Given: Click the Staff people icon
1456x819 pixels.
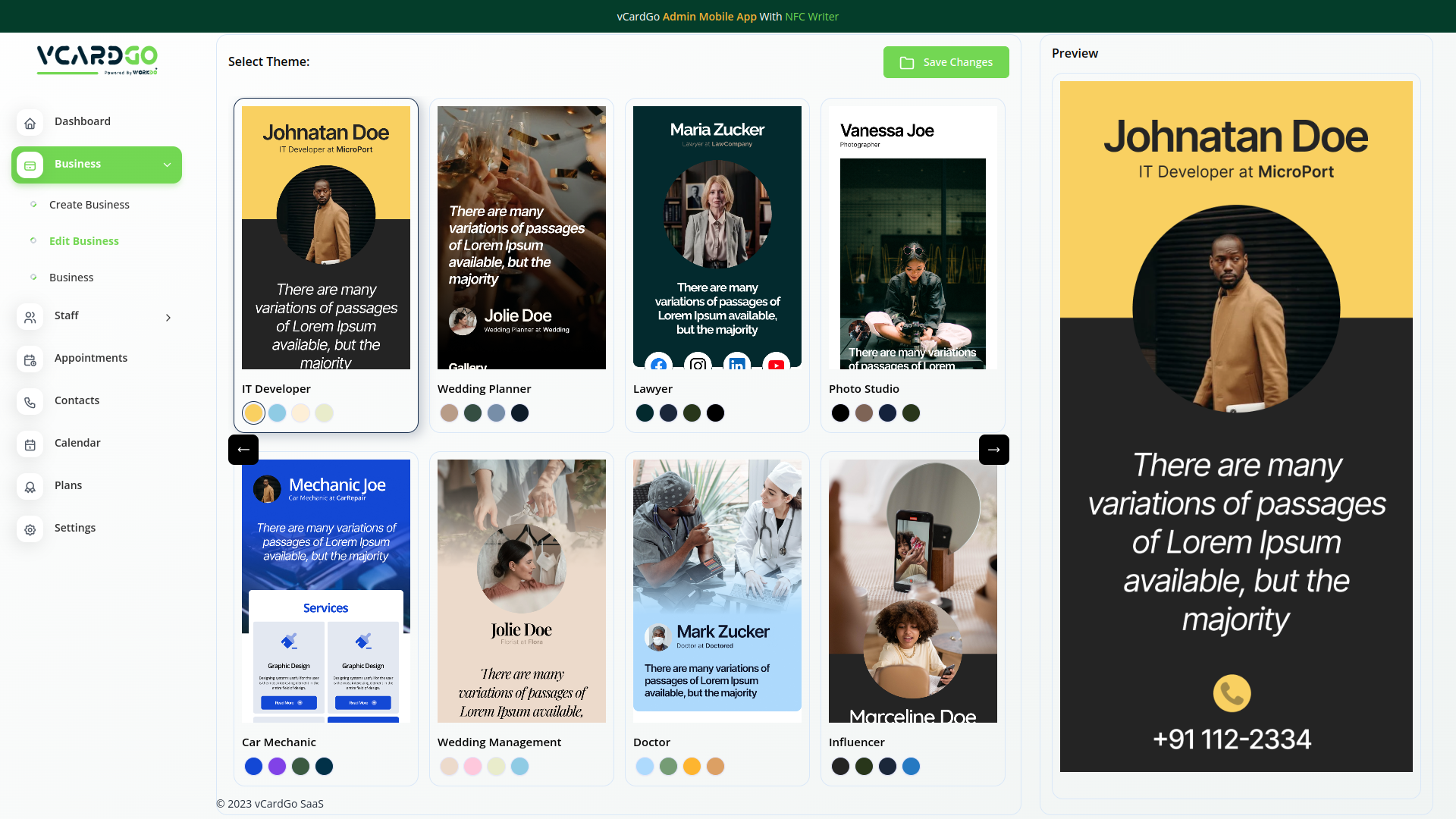Looking at the screenshot, I should coord(30,317).
